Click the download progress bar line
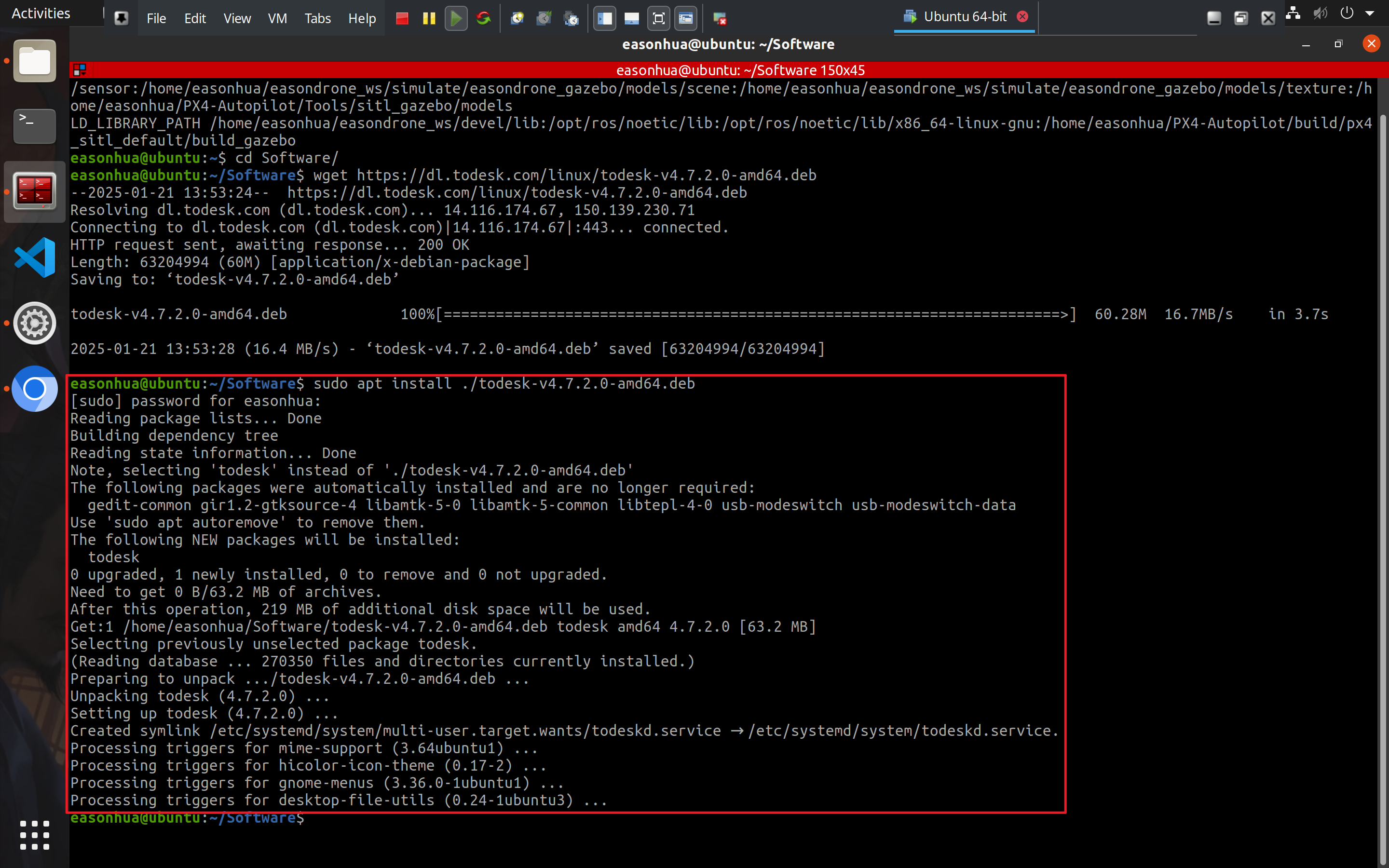This screenshot has height=868, width=1389. (x=699, y=314)
